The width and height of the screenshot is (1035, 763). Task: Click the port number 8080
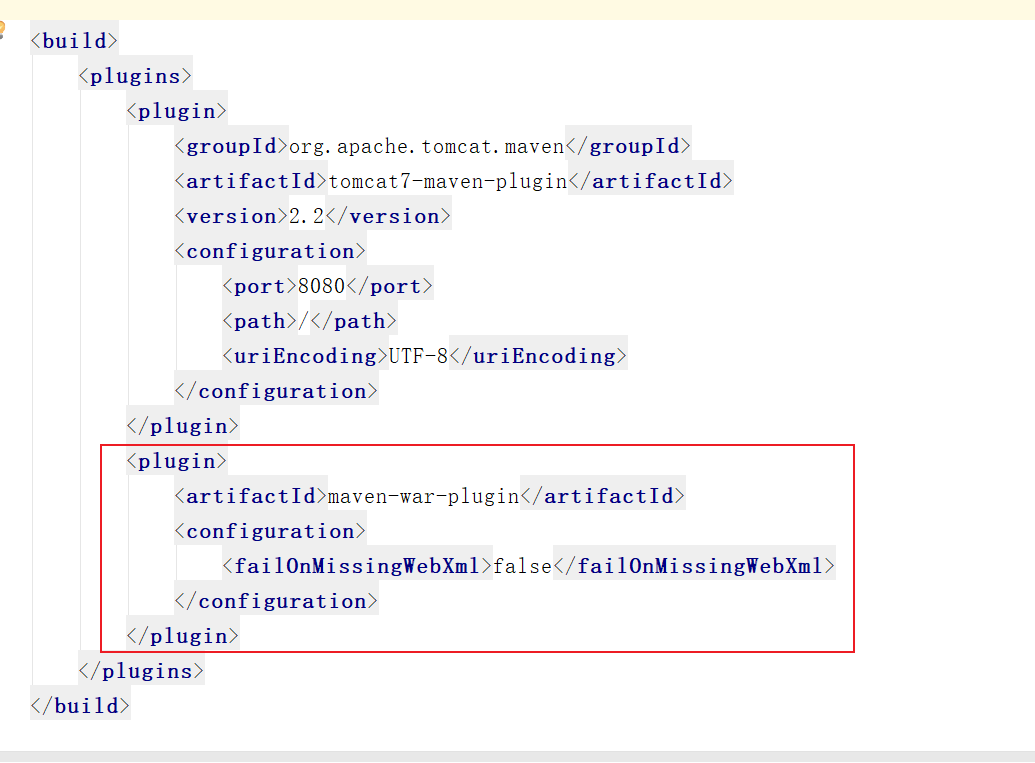[x=321, y=286]
